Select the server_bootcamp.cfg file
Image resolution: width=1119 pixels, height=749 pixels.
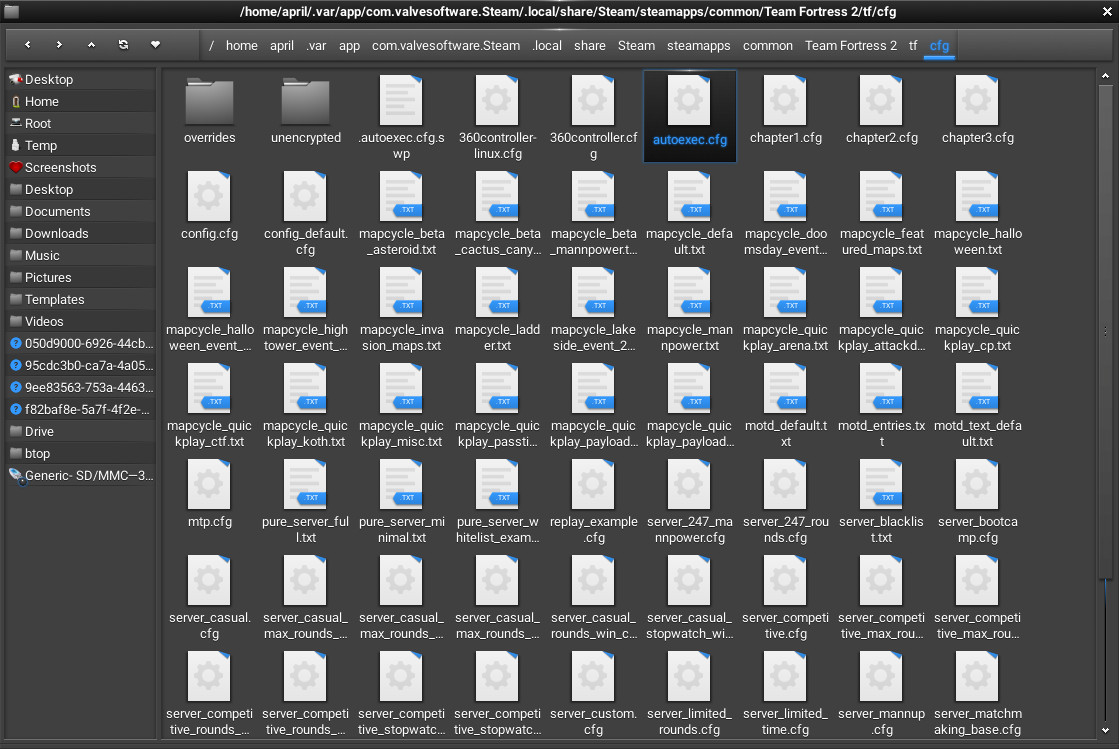point(978,502)
